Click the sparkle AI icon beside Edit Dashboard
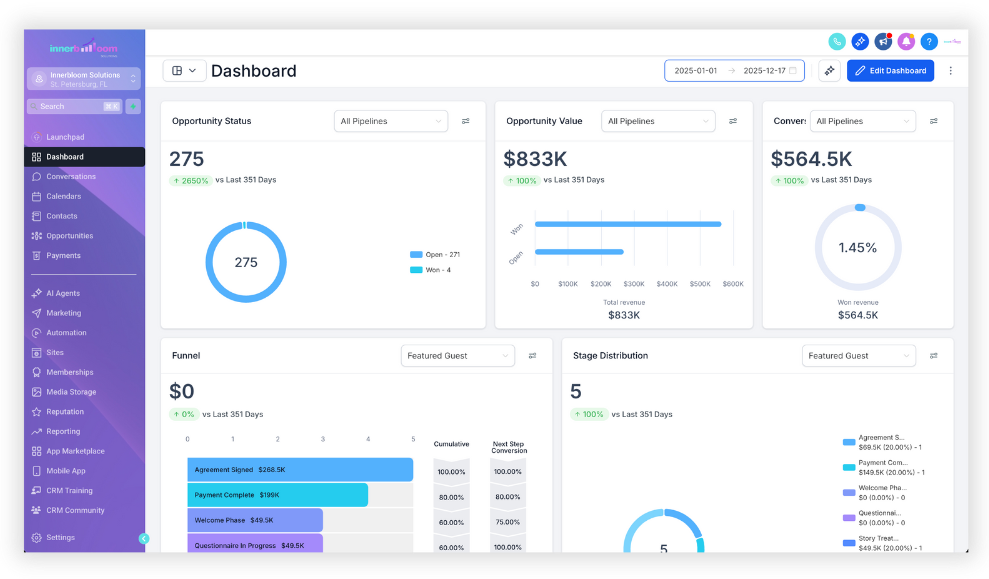Screen dimensions: 989x579 [829, 71]
